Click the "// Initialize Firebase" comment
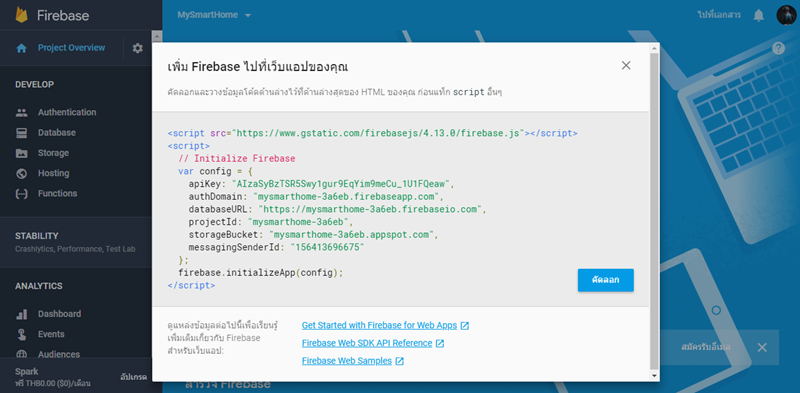The image size is (800, 393). pyautogui.click(x=237, y=158)
